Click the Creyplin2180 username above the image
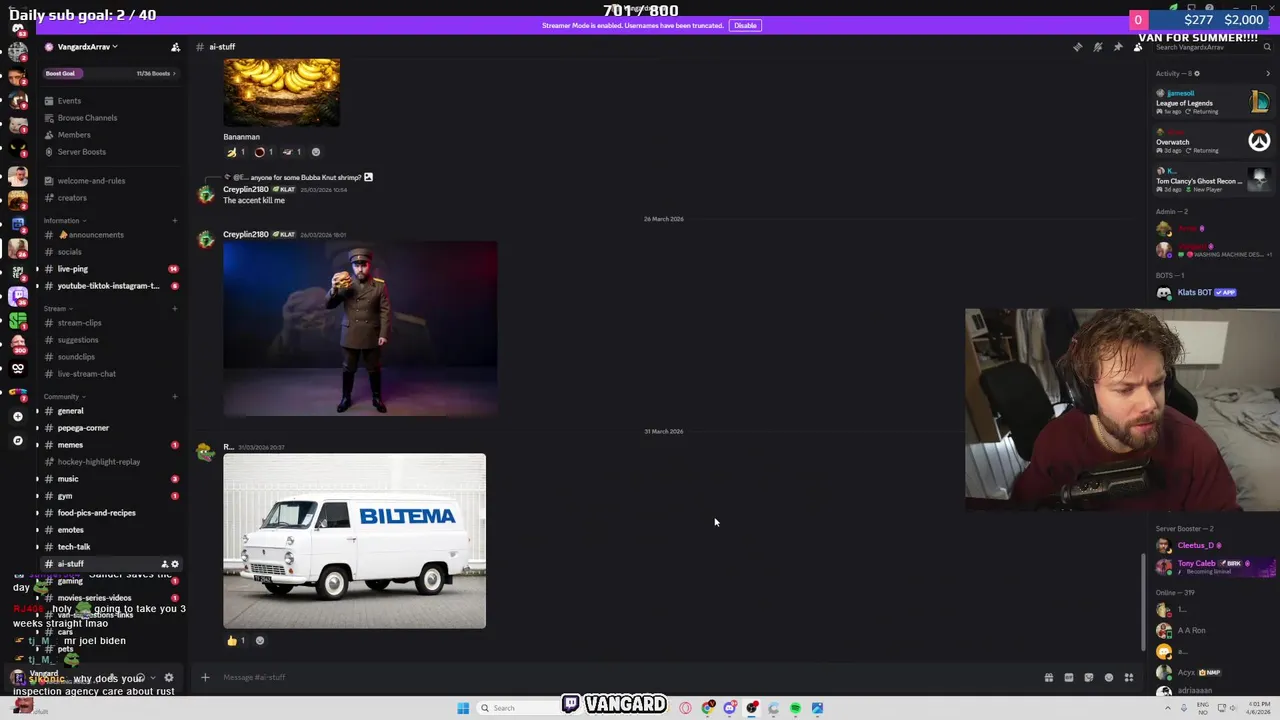 (245, 234)
